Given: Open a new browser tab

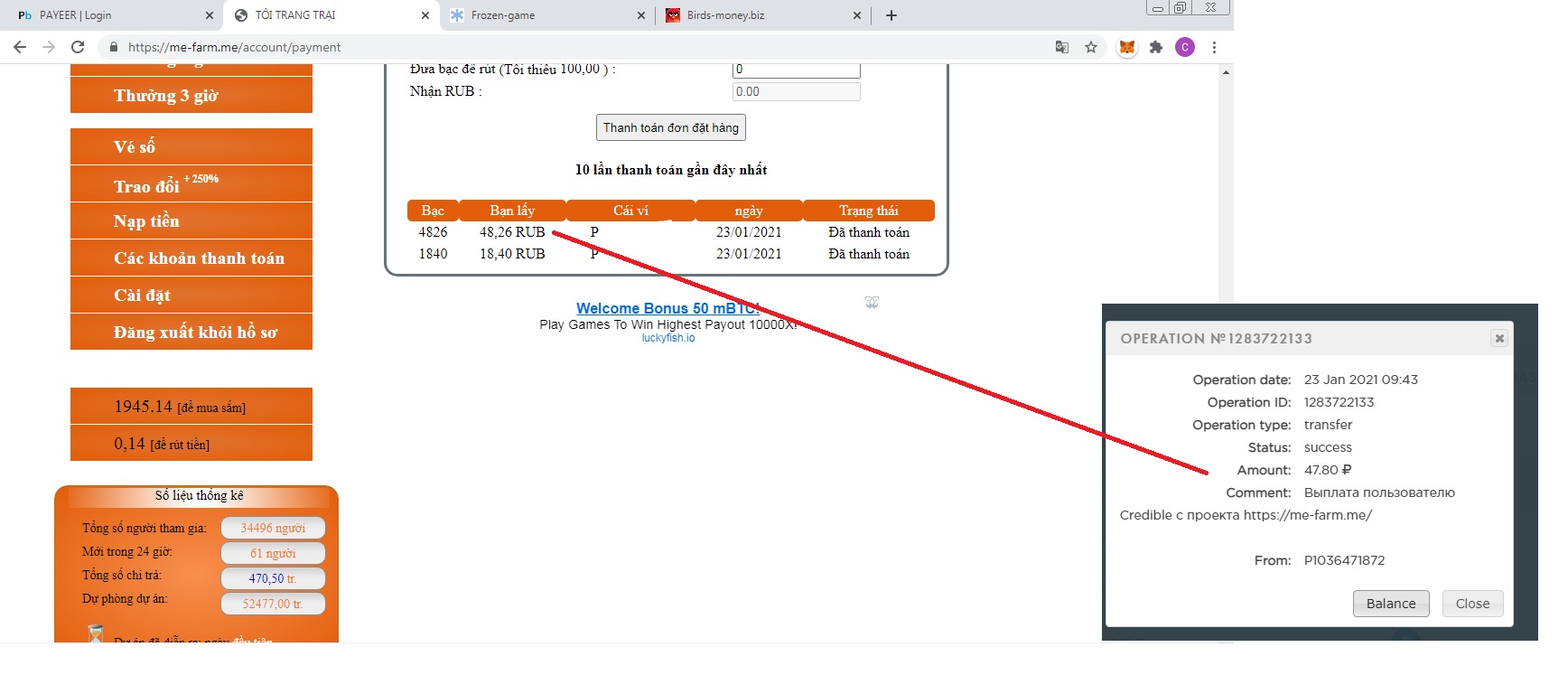Looking at the screenshot, I should pyautogui.click(x=891, y=15).
